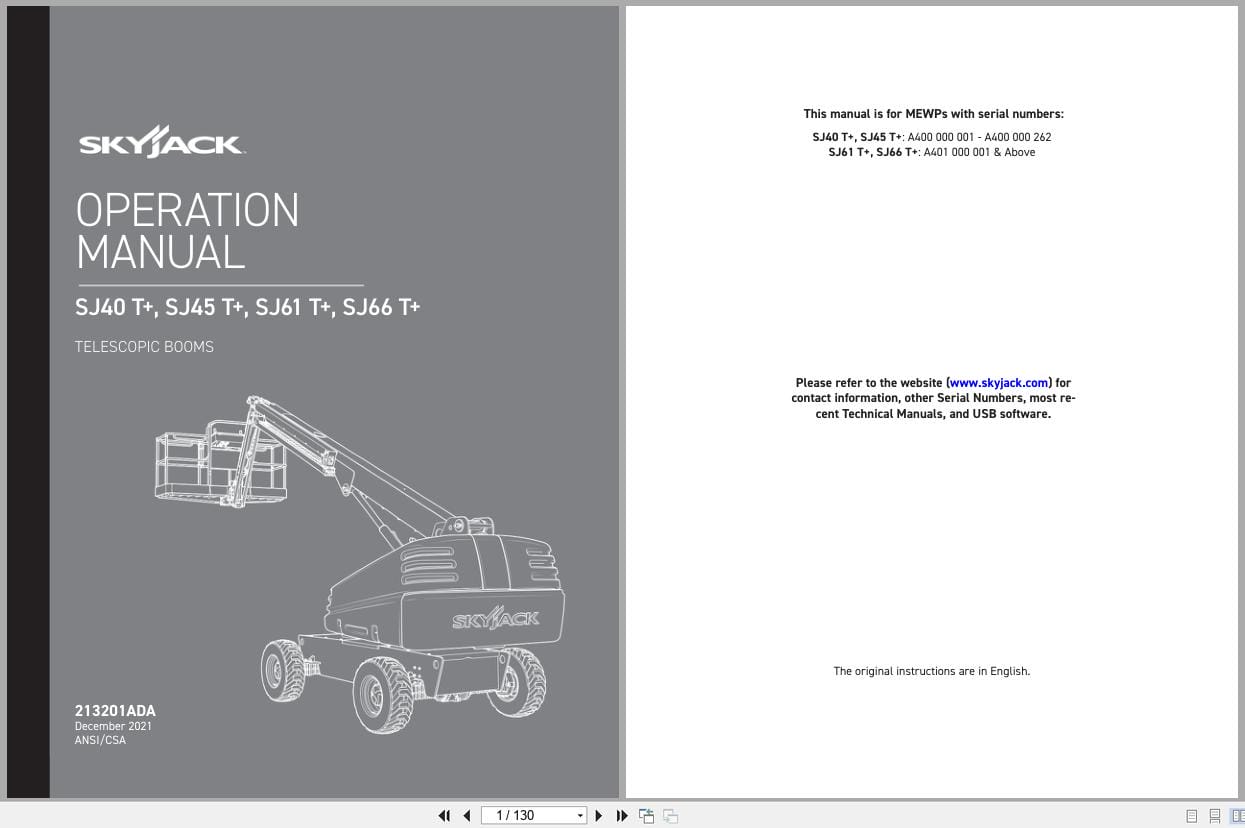Image resolution: width=1245 pixels, height=828 pixels.
Task: Select the single page view icon
Action: coord(1192,816)
